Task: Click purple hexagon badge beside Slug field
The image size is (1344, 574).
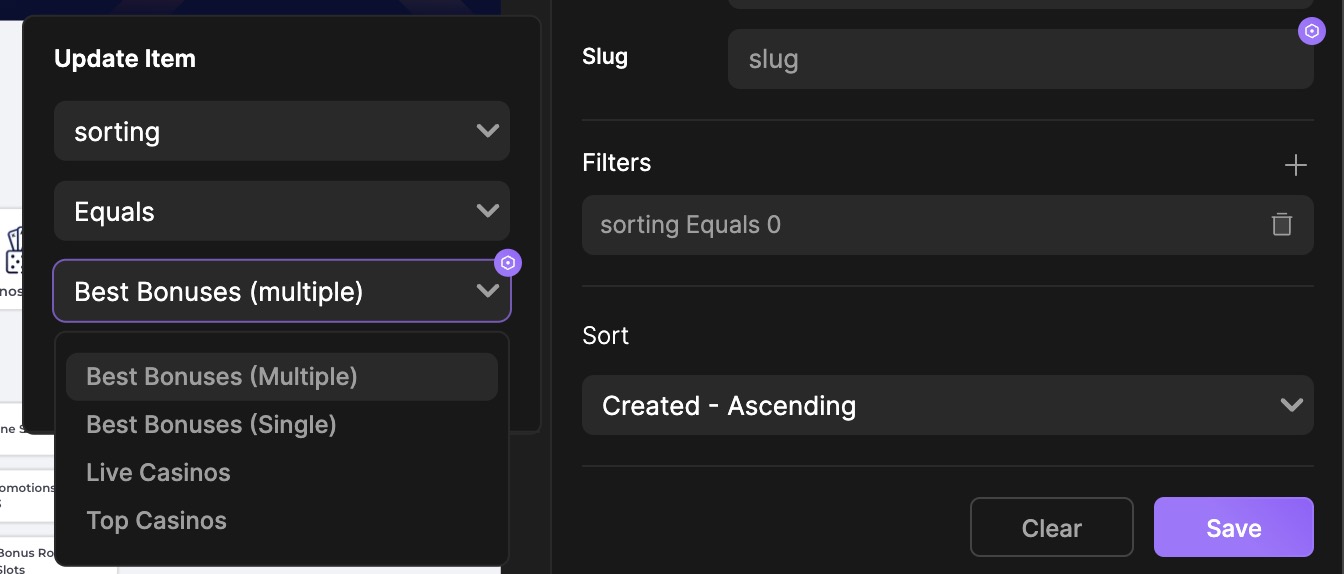Action: tap(1312, 31)
